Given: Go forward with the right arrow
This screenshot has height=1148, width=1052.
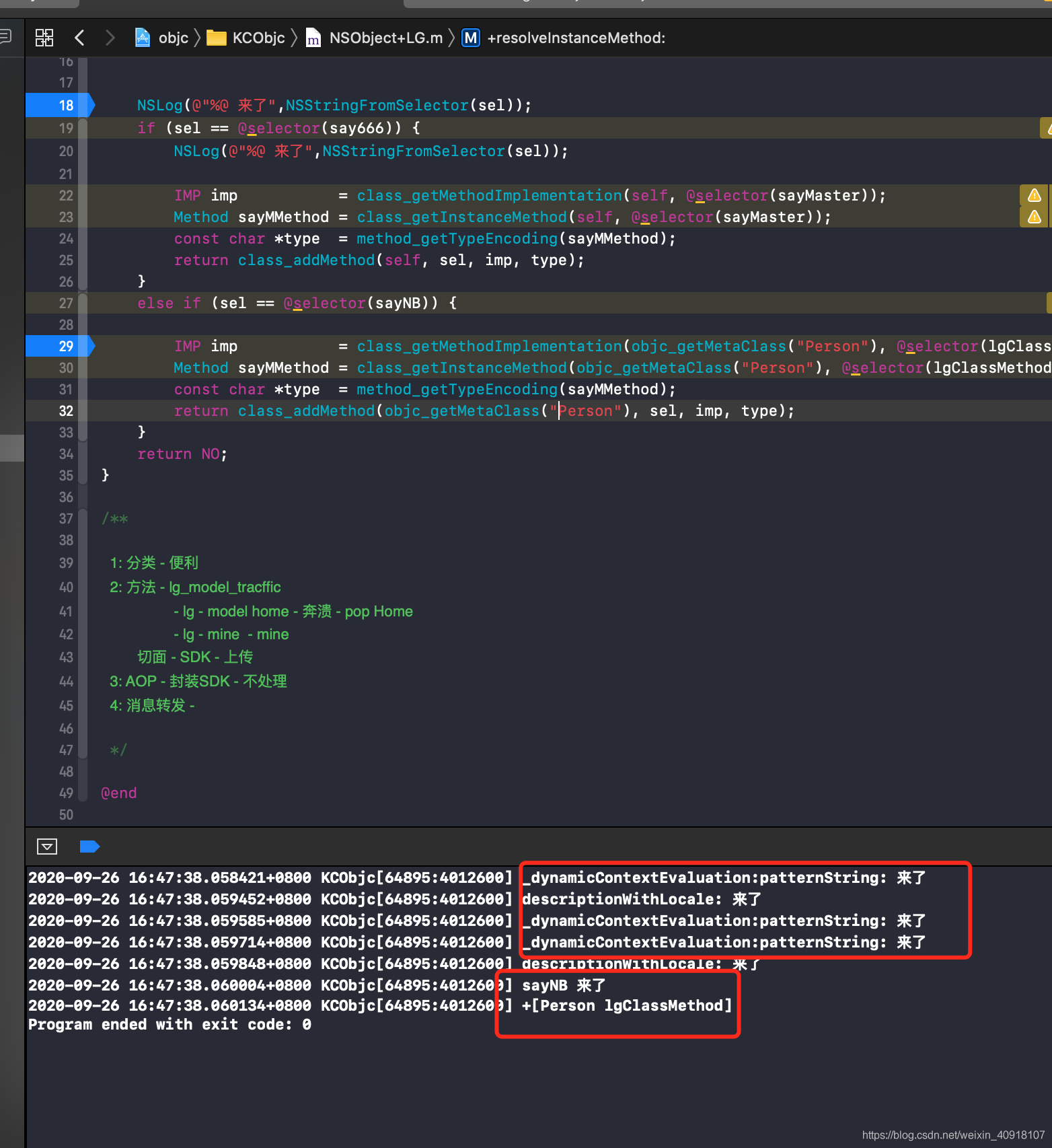Looking at the screenshot, I should pyautogui.click(x=110, y=38).
